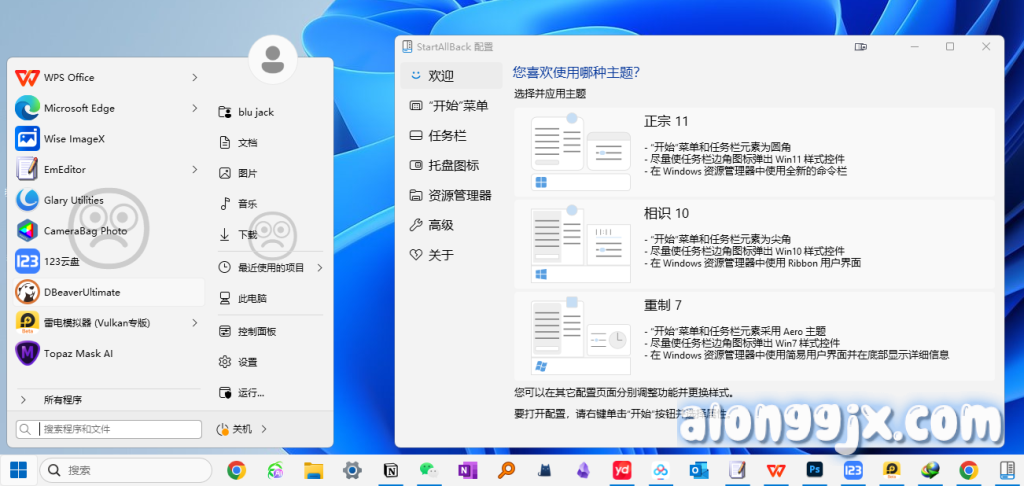Image resolution: width=1024 pixels, height=486 pixels.
Task: Open the "开始"菜单 settings page
Action: [452, 106]
